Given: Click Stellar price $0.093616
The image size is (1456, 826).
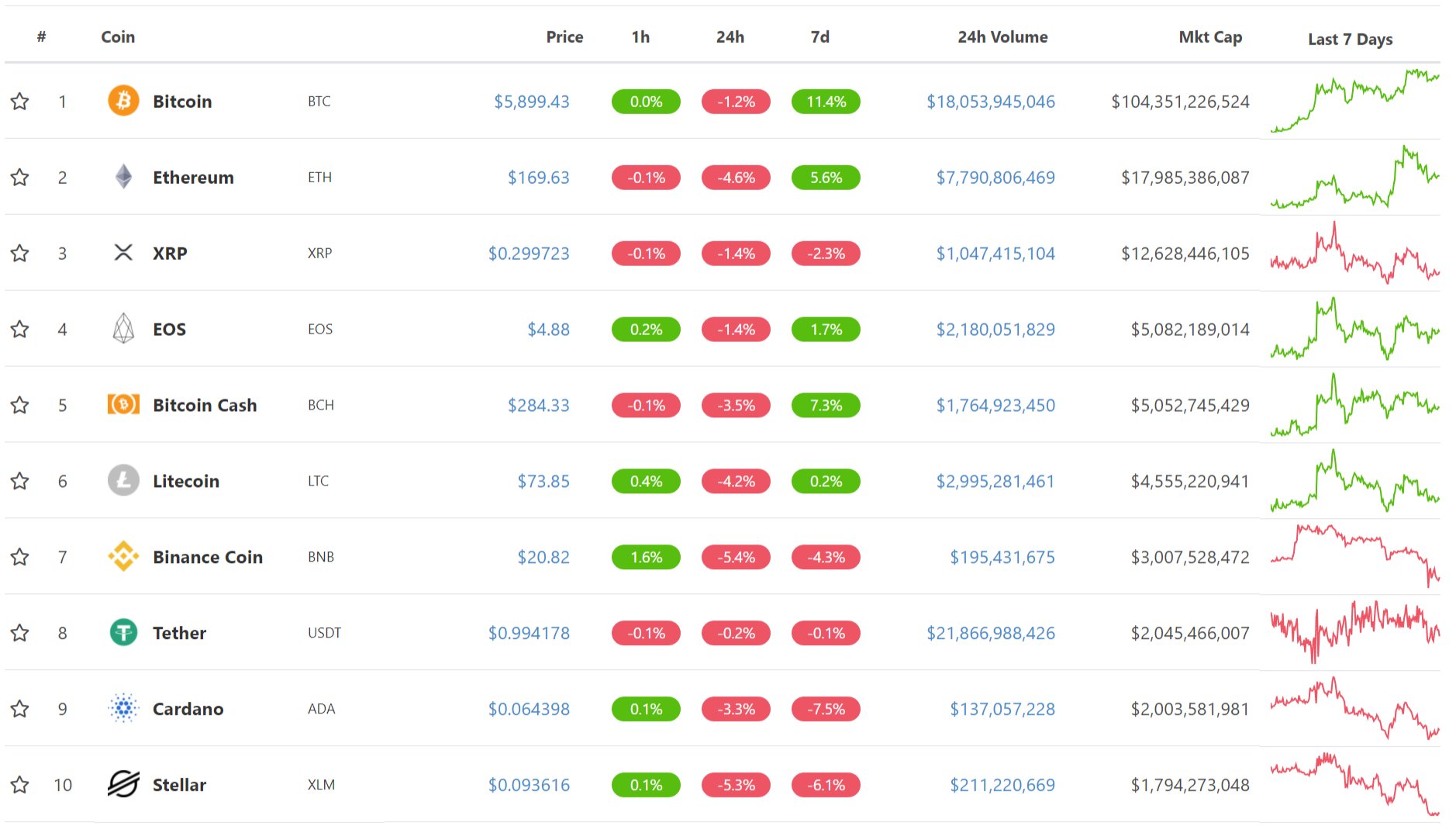Looking at the screenshot, I should [x=529, y=786].
